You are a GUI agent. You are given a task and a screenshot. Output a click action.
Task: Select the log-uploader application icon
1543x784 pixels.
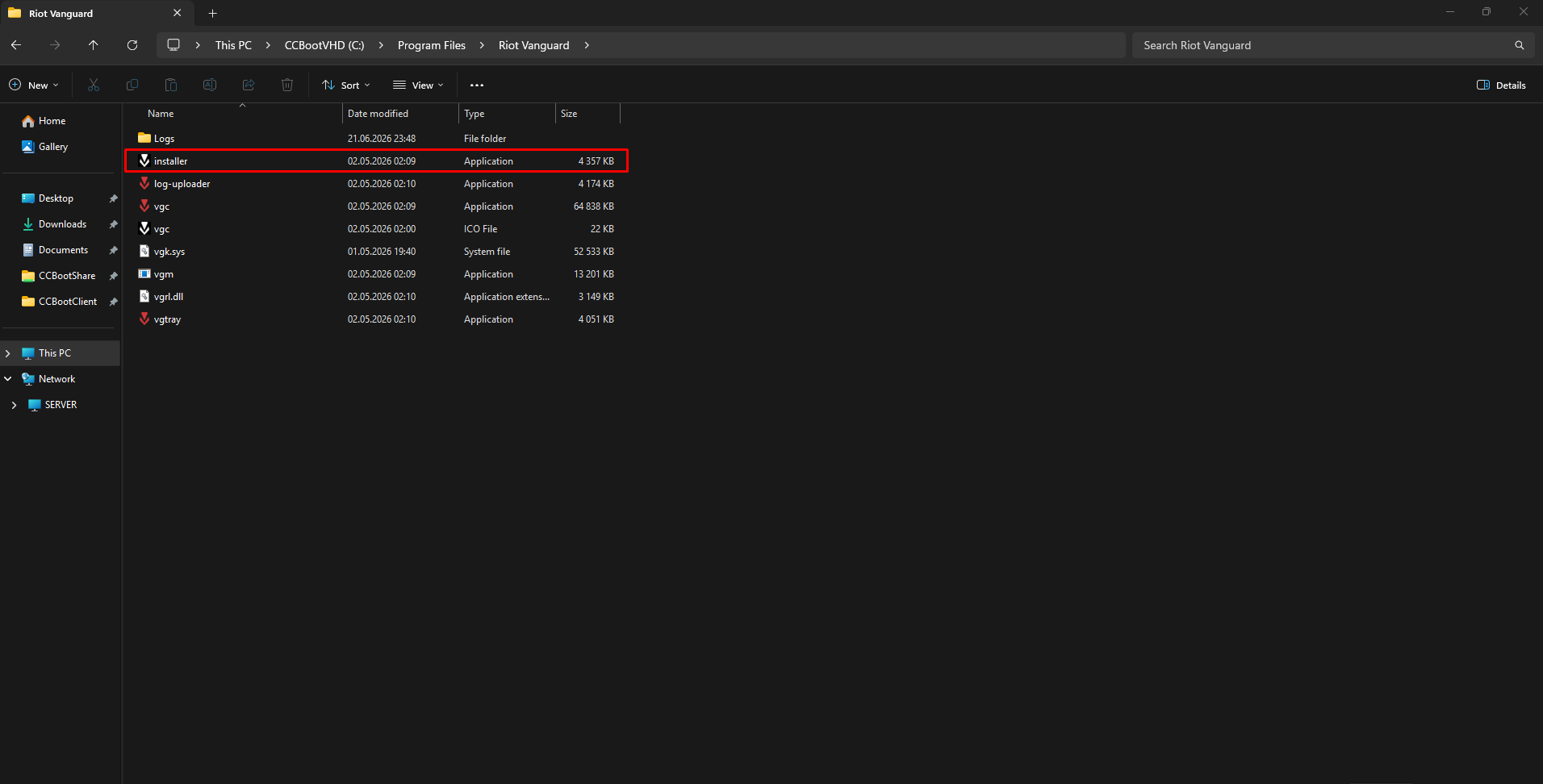(x=144, y=183)
